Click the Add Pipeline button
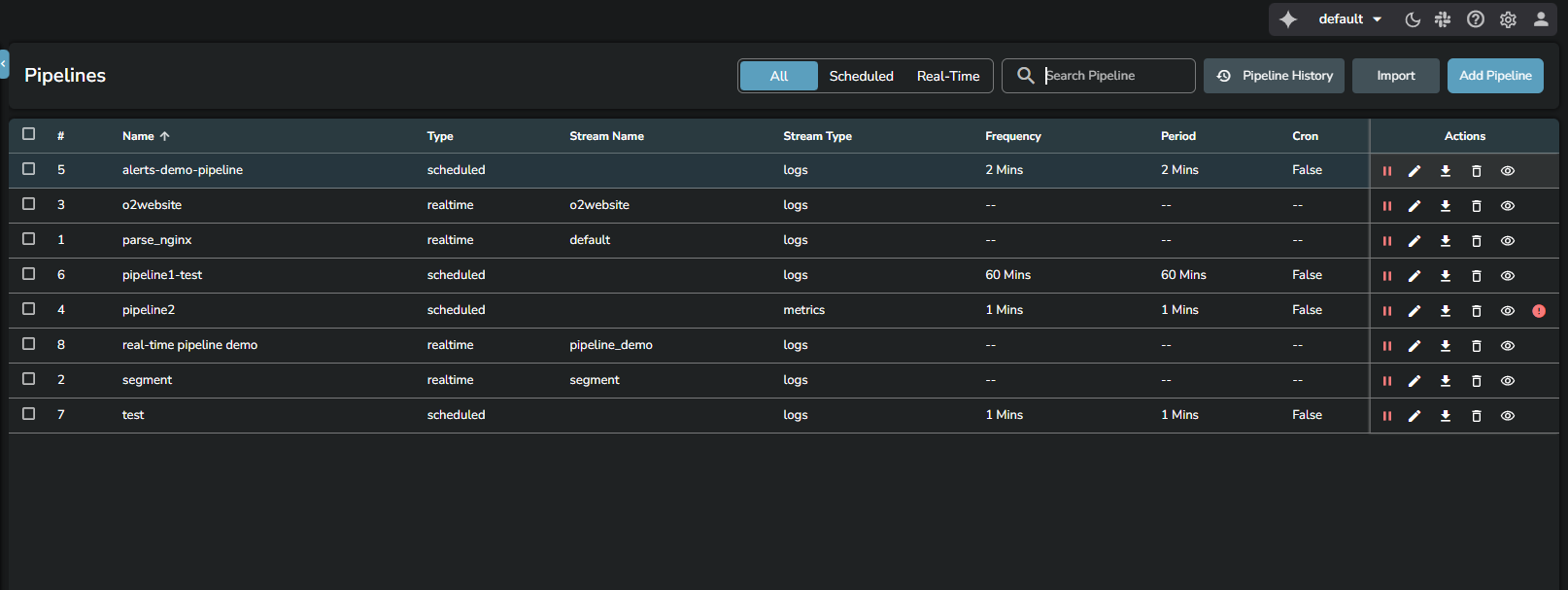 [x=1494, y=76]
